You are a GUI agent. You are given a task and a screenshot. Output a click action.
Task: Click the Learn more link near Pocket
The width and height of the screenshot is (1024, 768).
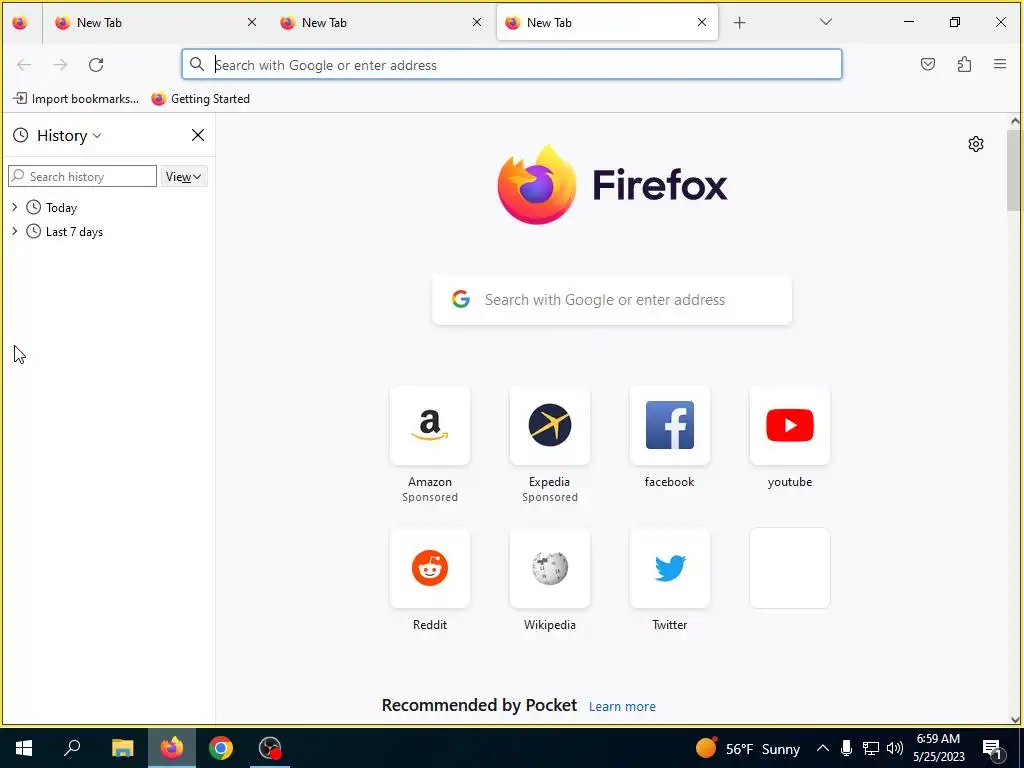click(622, 707)
